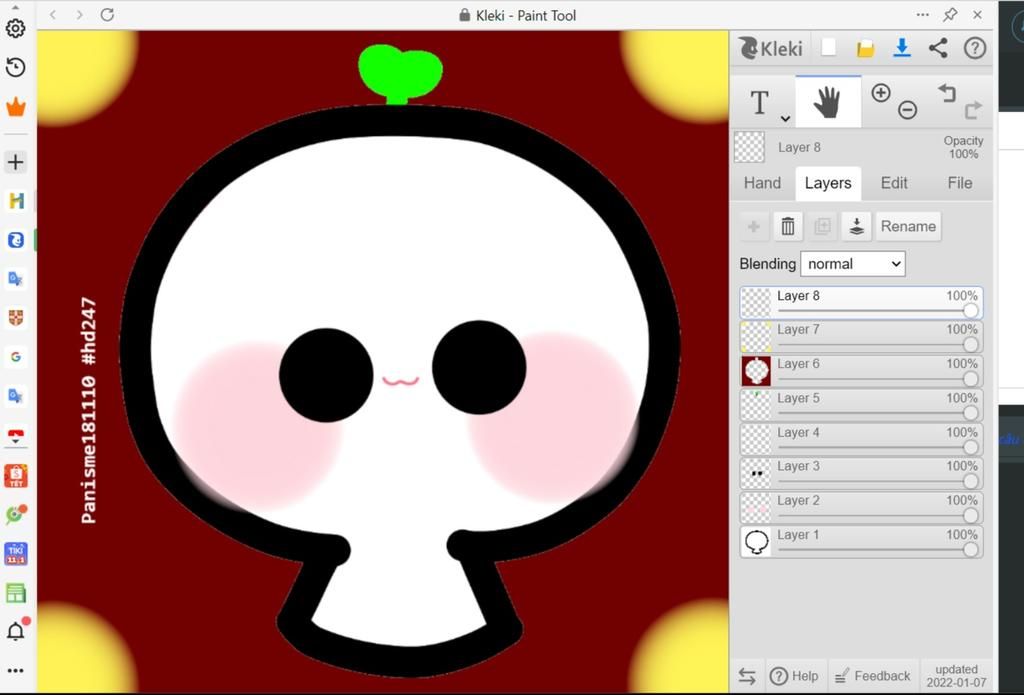Click the updated 2022-01-07 changelog link

(956, 676)
